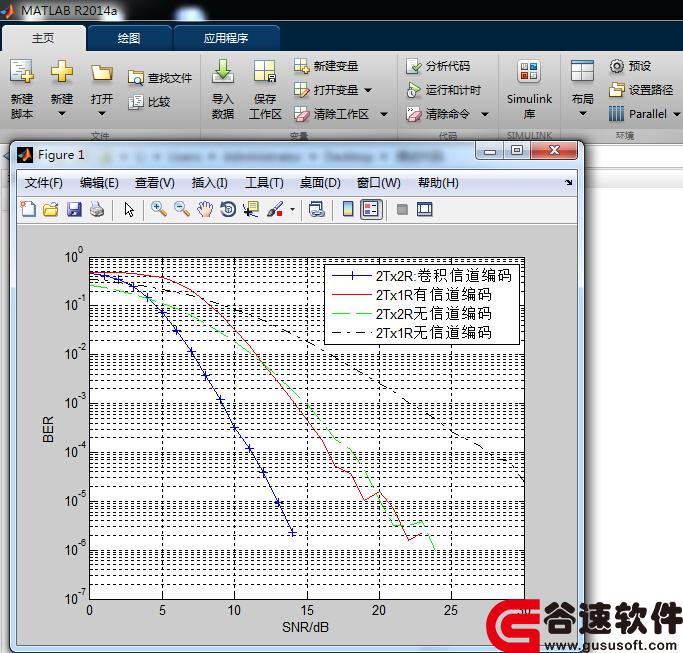The width and height of the screenshot is (683, 653).
Task: Click Open File icon in Figure toolbar
Action: point(51,210)
